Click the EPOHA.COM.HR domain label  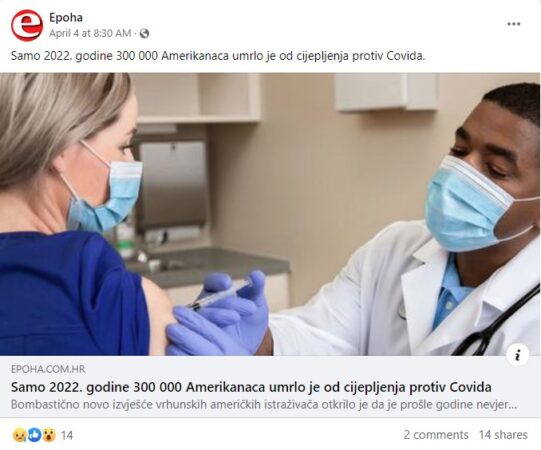pyautogui.click(x=48, y=369)
